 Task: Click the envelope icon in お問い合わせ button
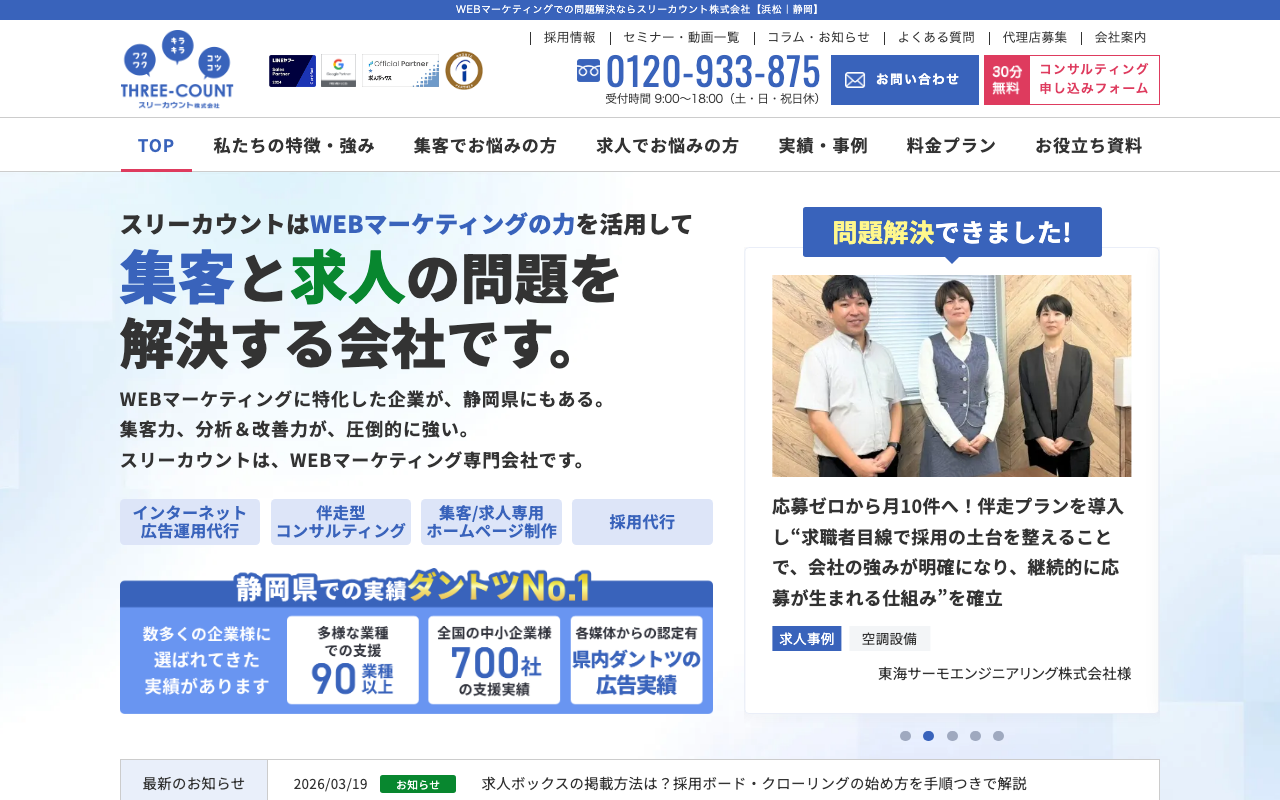click(x=855, y=80)
